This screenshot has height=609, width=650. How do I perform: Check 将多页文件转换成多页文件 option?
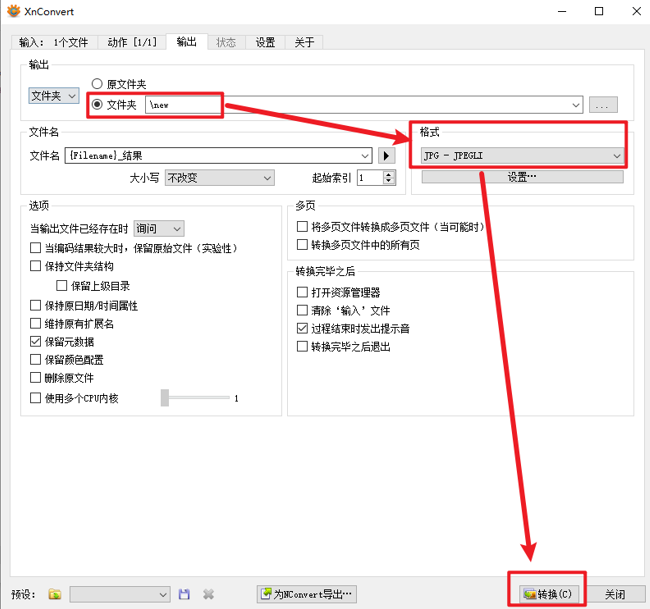pyautogui.click(x=302, y=226)
